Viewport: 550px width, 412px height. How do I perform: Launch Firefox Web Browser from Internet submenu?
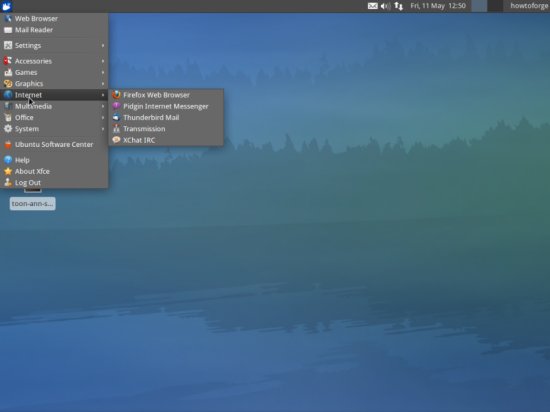coord(166,95)
